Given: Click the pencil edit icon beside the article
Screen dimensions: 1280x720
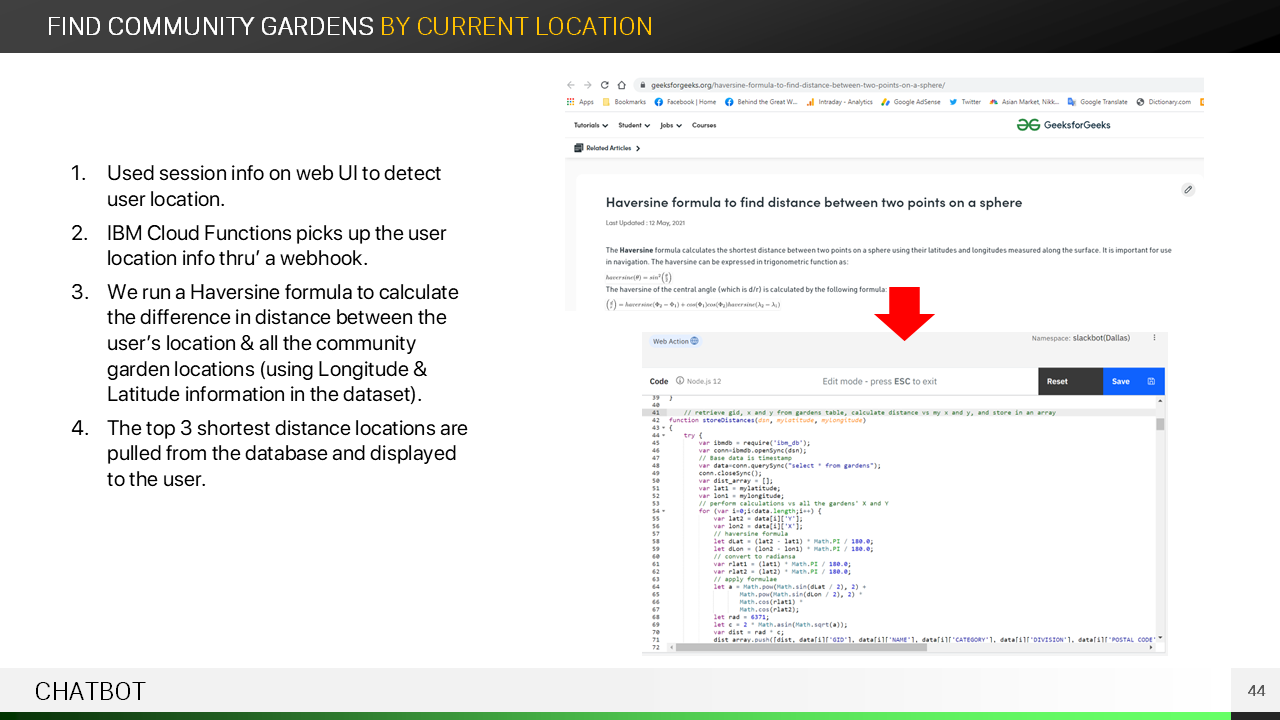Looking at the screenshot, I should 1188,189.
